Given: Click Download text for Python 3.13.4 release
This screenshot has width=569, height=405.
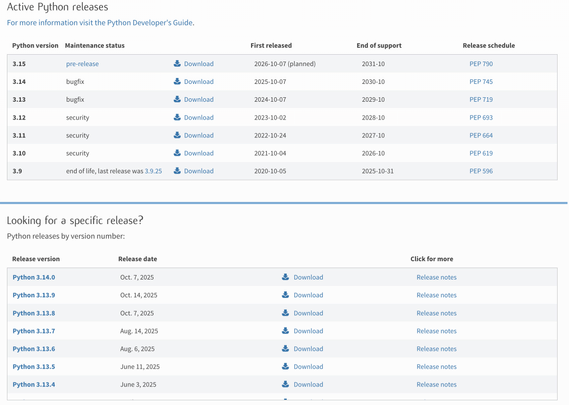Looking at the screenshot, I should pos(308,384).
